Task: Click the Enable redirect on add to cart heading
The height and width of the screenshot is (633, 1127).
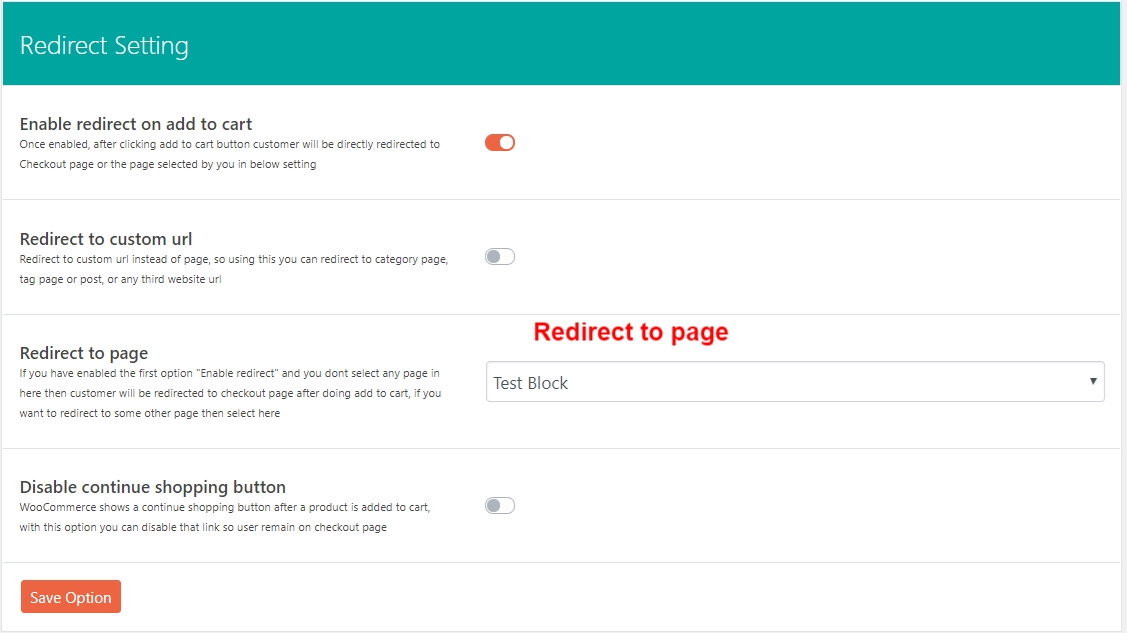Action: 136,124
